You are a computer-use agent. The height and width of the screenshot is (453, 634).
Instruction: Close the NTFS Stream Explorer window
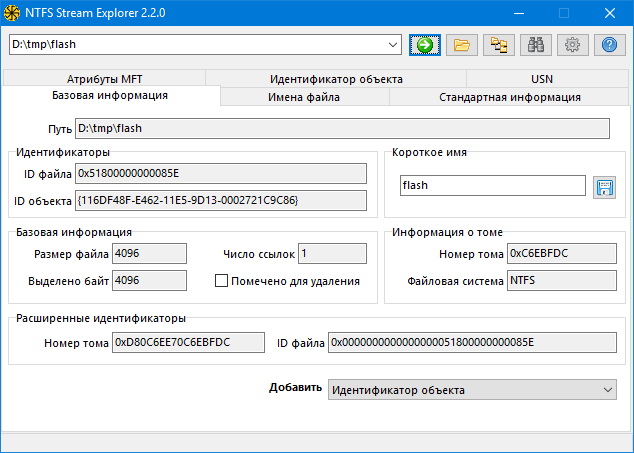point(610,13)
